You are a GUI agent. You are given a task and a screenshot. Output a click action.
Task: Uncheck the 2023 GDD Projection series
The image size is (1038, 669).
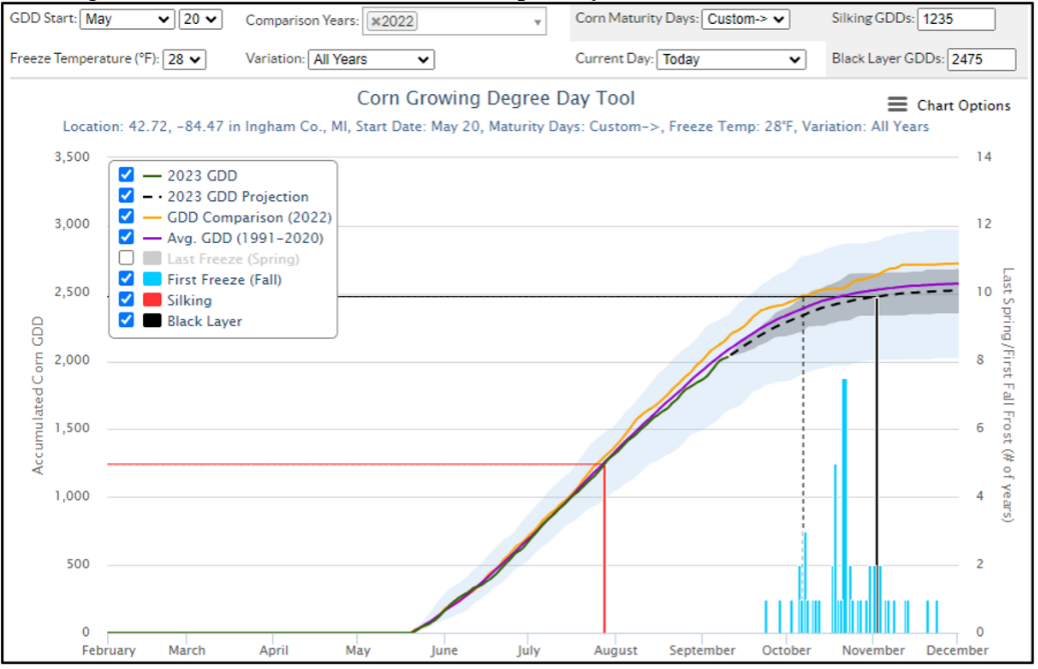(x=125, y=196)
